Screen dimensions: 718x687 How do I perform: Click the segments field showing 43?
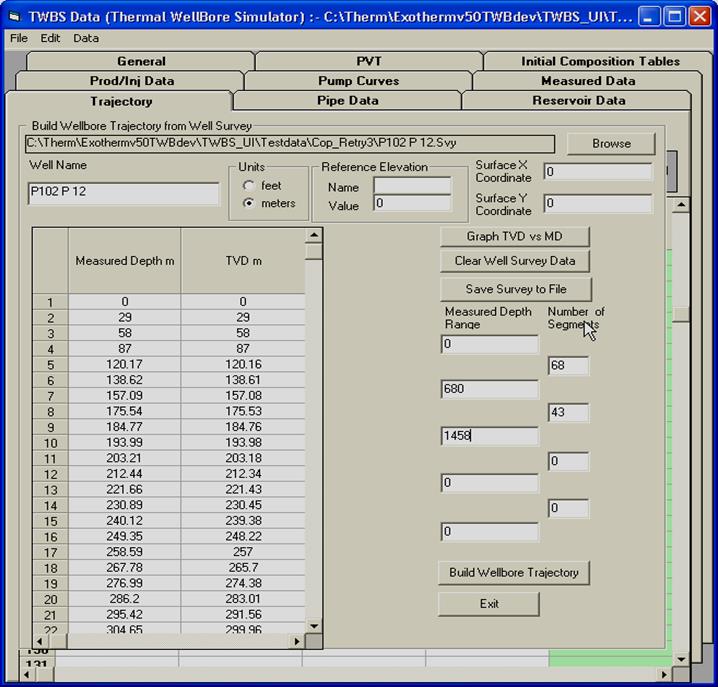(568, 412)
